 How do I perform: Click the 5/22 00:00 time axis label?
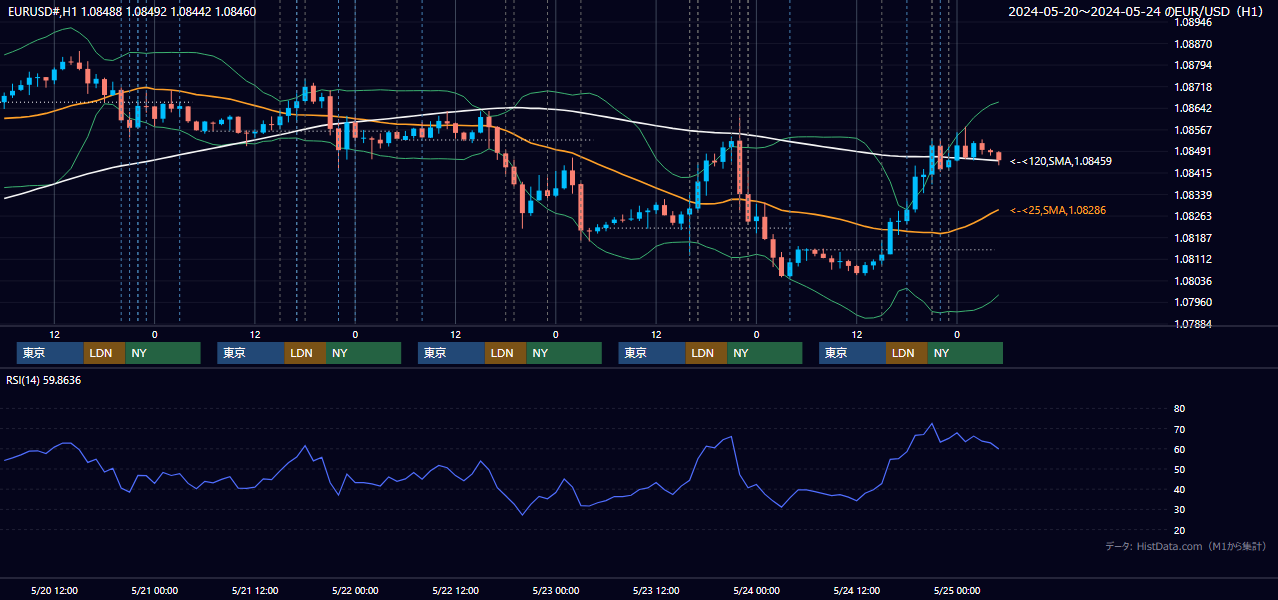click(x=355, y=590)
